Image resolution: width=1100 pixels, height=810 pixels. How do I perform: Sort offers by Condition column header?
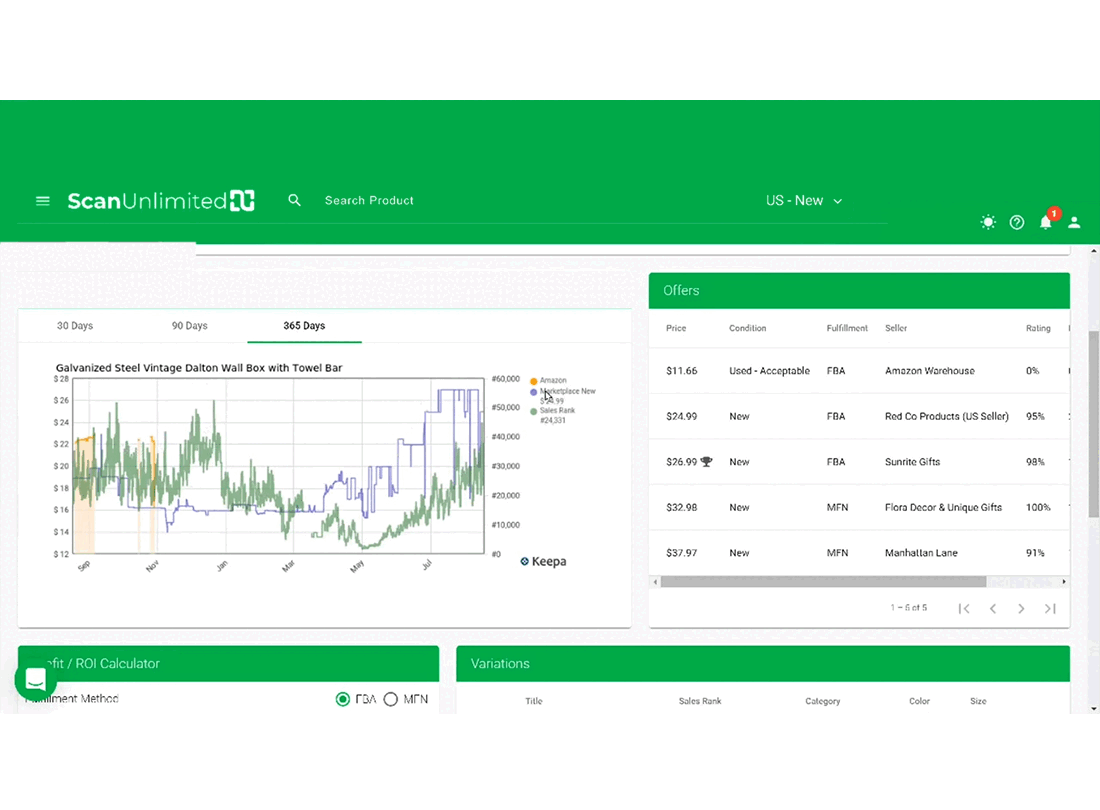point(748,328)
